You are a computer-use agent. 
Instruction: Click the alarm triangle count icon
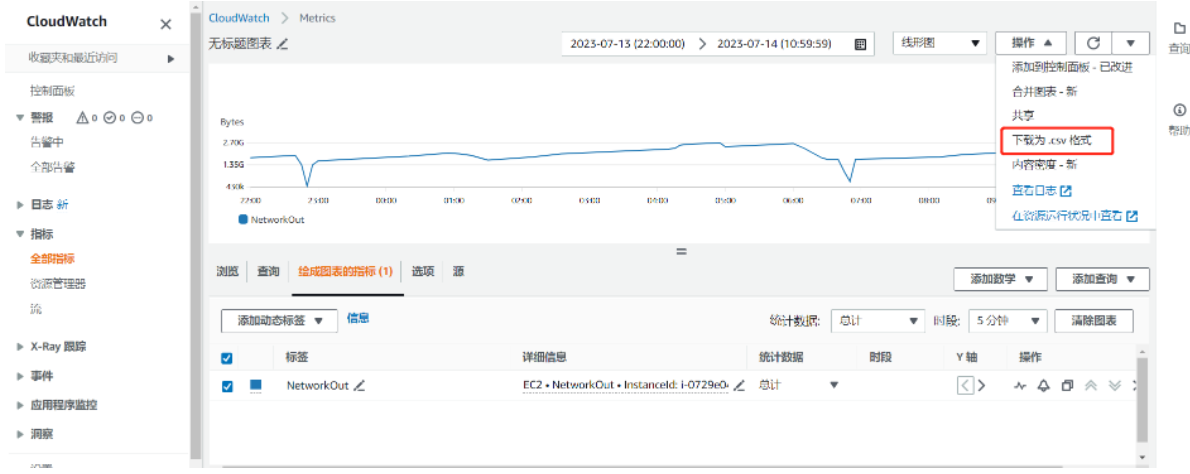(x=83, y=118)
